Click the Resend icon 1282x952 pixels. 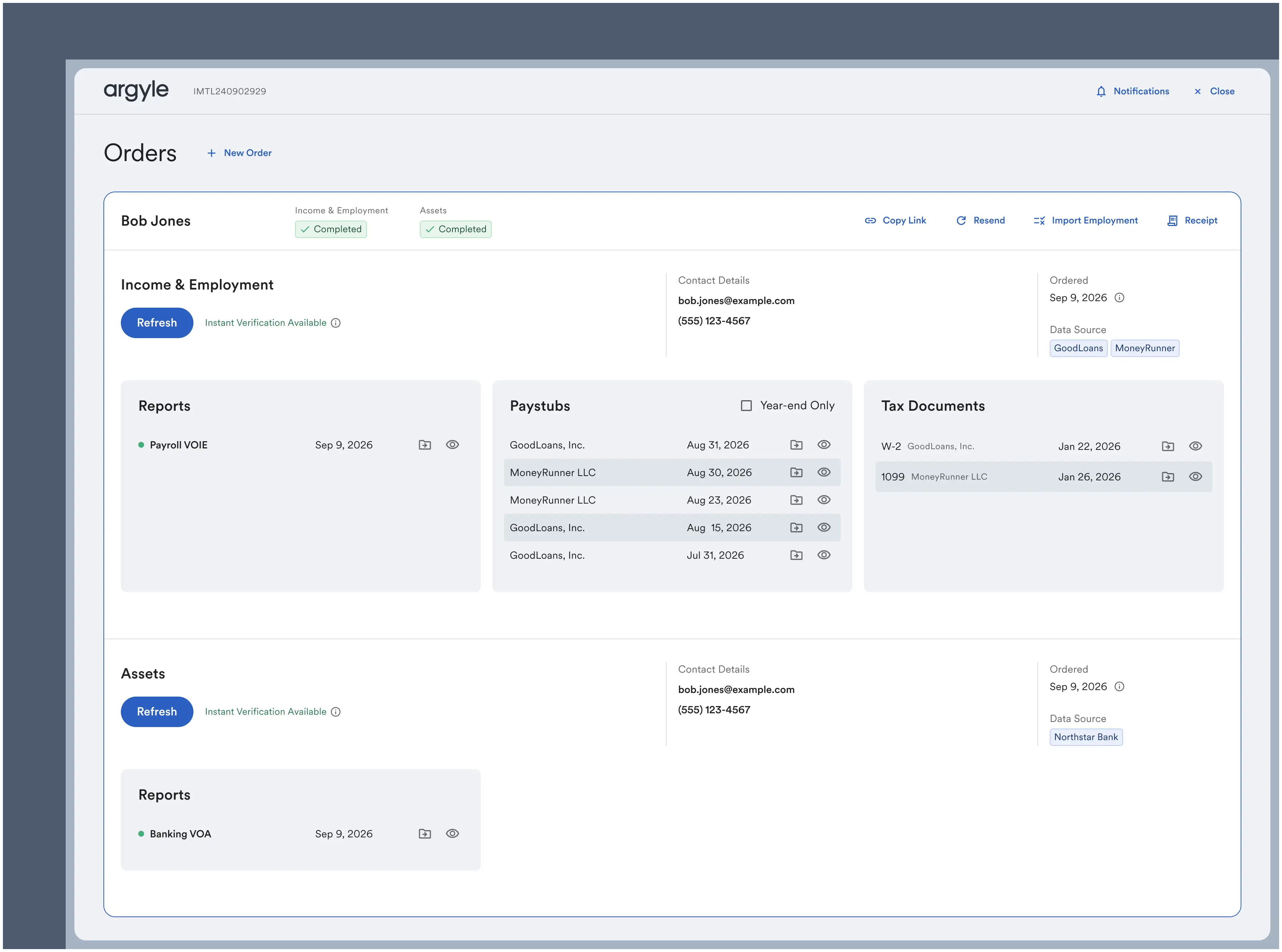pyautogui.click(x=962, y=220)
